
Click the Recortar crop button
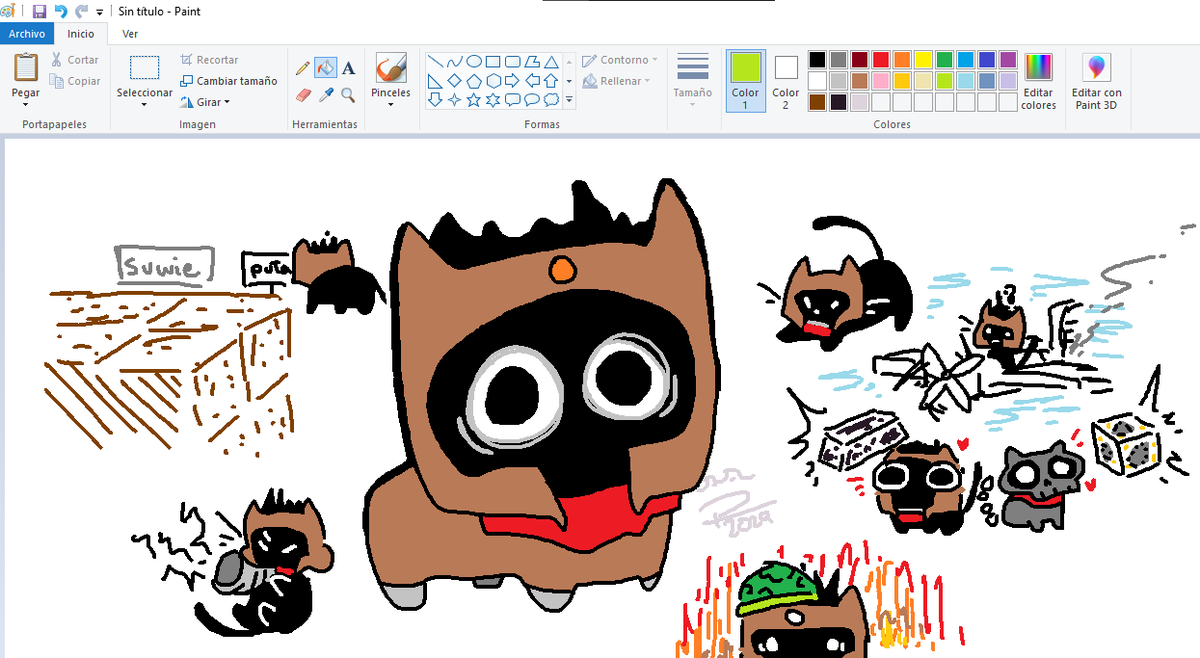point(209,60)
